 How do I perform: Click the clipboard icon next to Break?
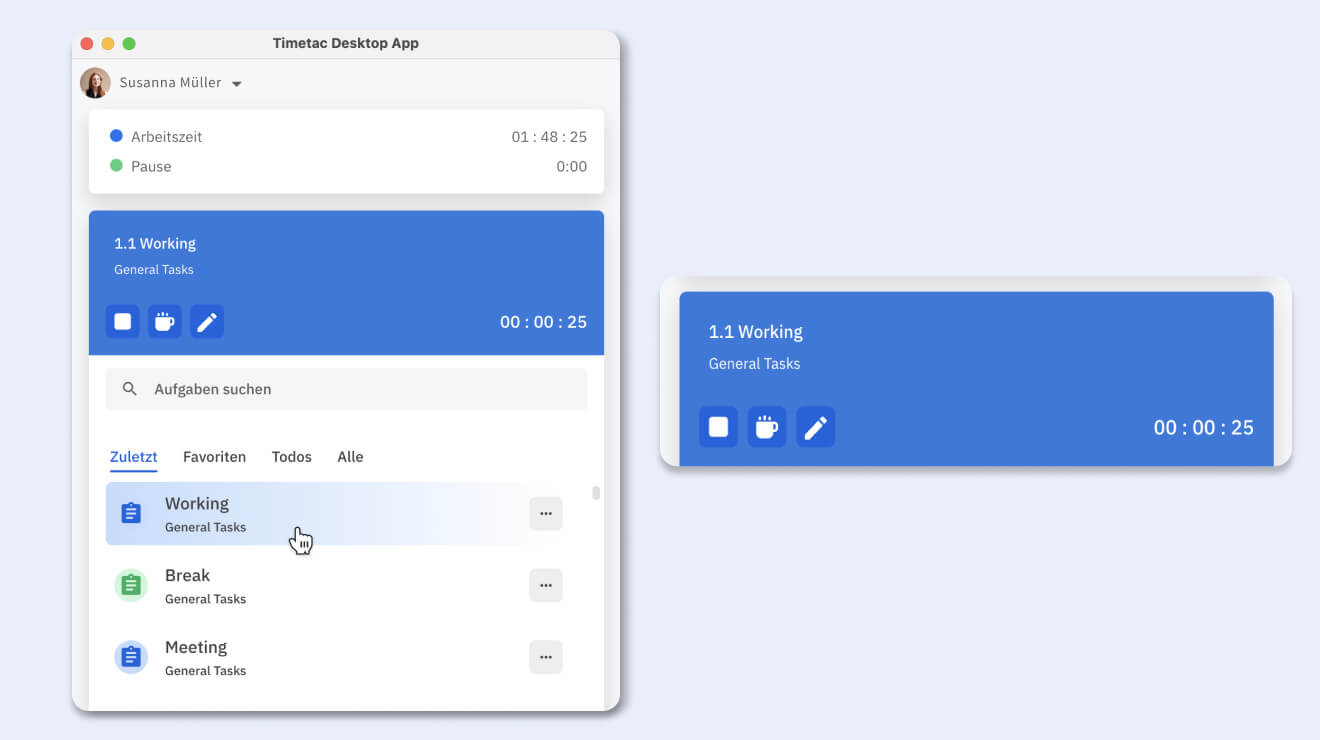point(131,585)
